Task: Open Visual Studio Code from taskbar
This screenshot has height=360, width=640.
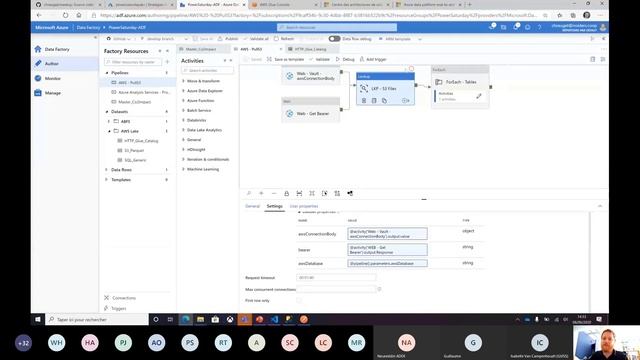Action: pyautogui.click(x=274, y=319)
